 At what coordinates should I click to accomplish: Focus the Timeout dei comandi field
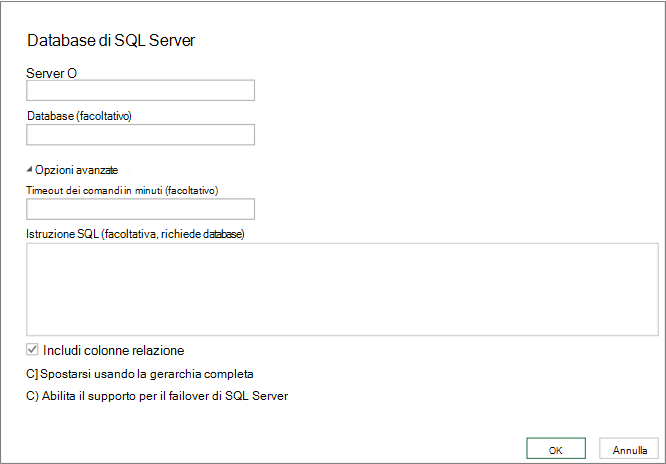(x=141, y=209)
